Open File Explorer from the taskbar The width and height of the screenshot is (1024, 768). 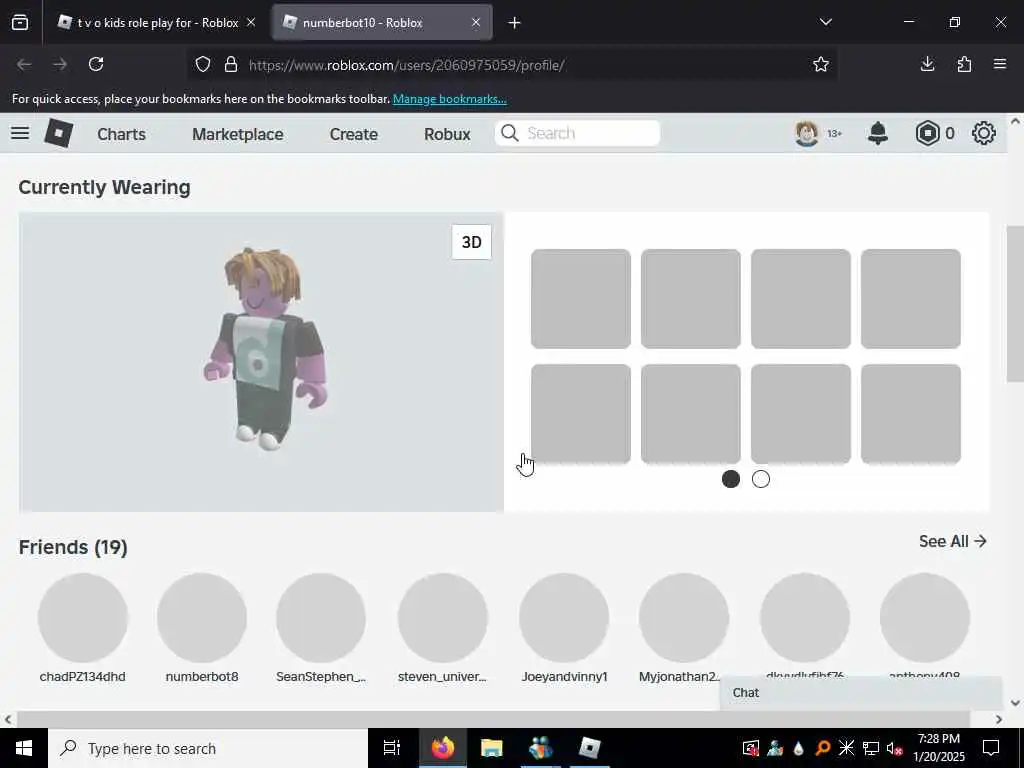tap(491, 748)
